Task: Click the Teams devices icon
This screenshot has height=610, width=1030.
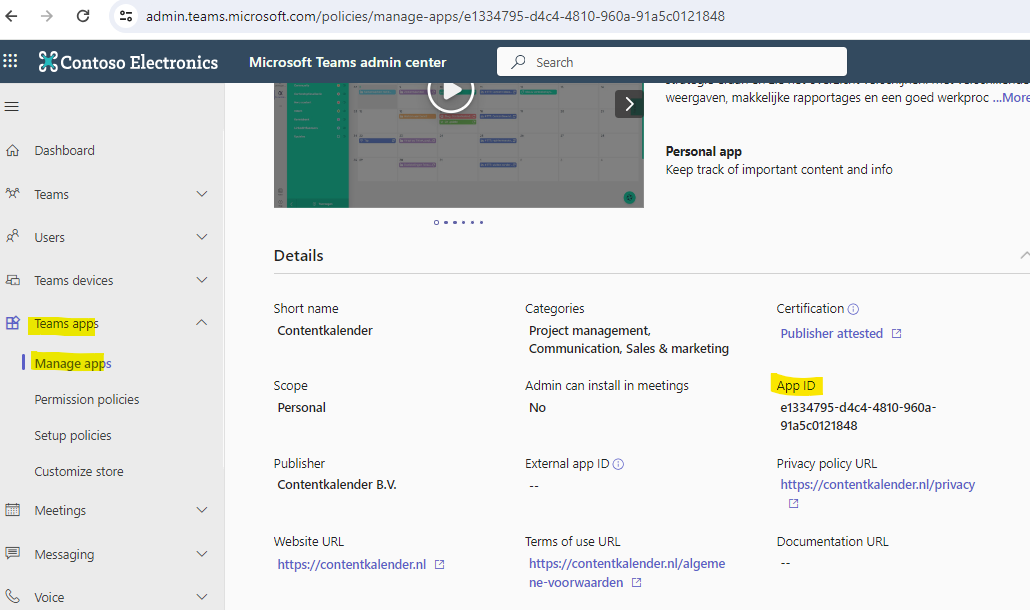Action: click(12, 280)
